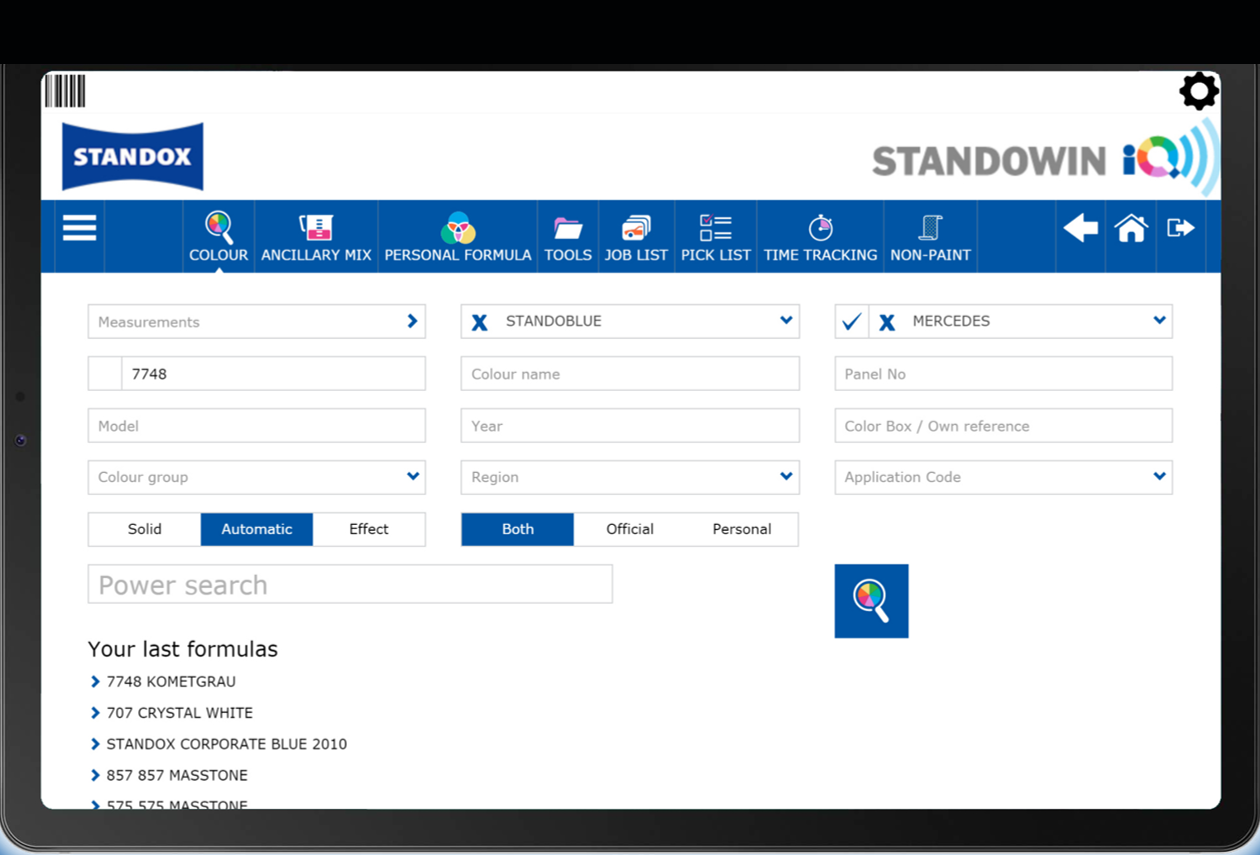Screen dimensions: 1260x855
Task: Select the Automatic colour type
Action: coord(257,529)
